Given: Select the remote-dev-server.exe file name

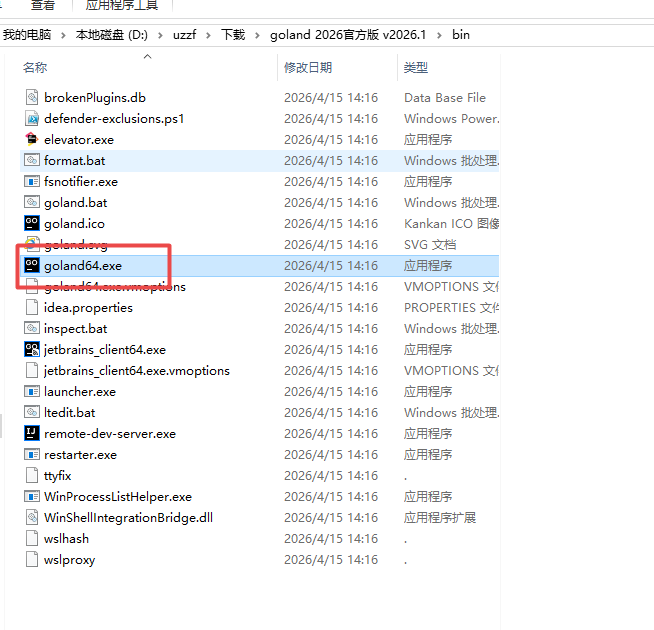Looking at the screenshot, I should pyautogui.click(x=110, y=434).
